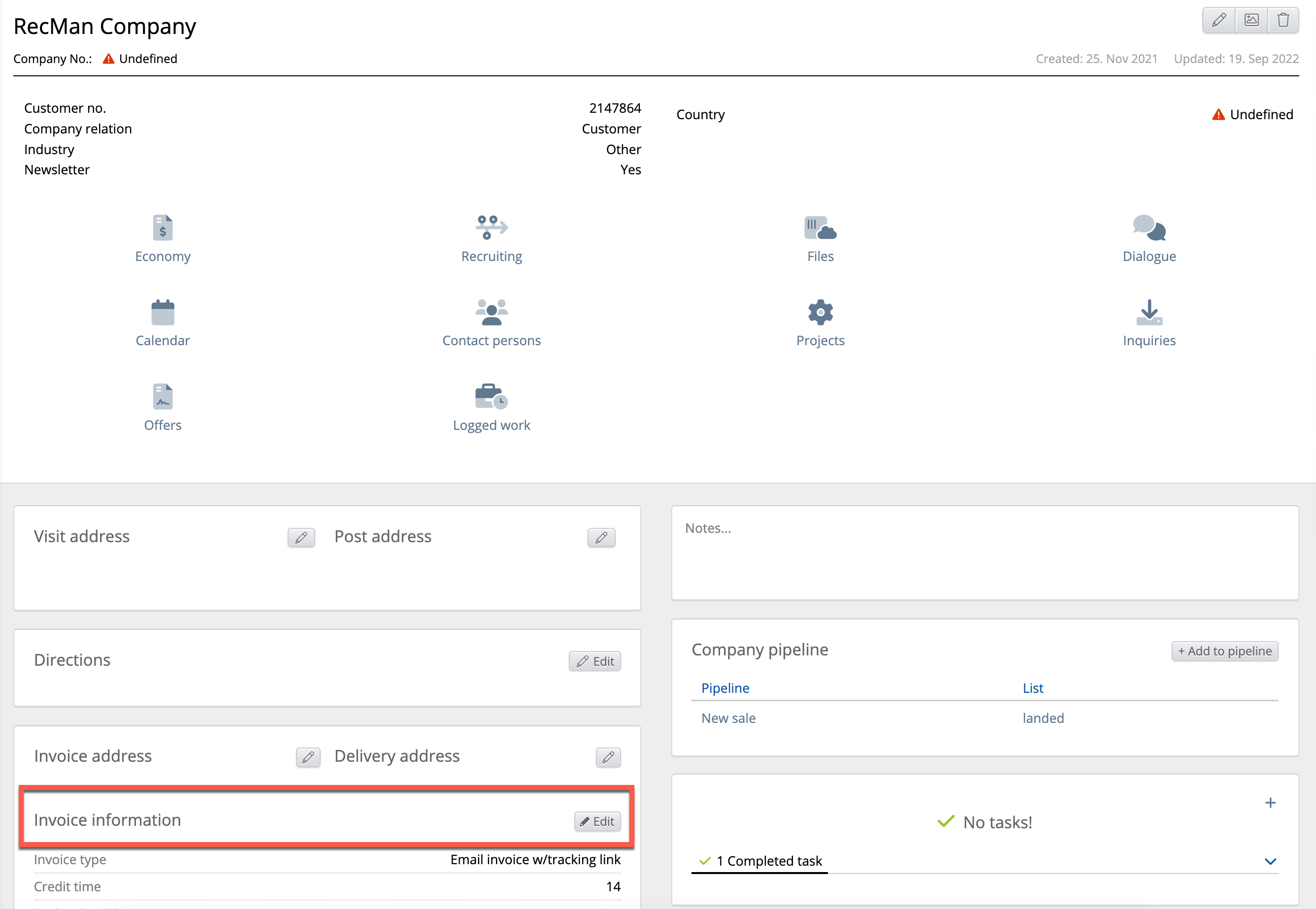This screenshot has height=909, width=1316.
Task: Open the Logged work briefcase icon
Action: click(x=491, y=396)
